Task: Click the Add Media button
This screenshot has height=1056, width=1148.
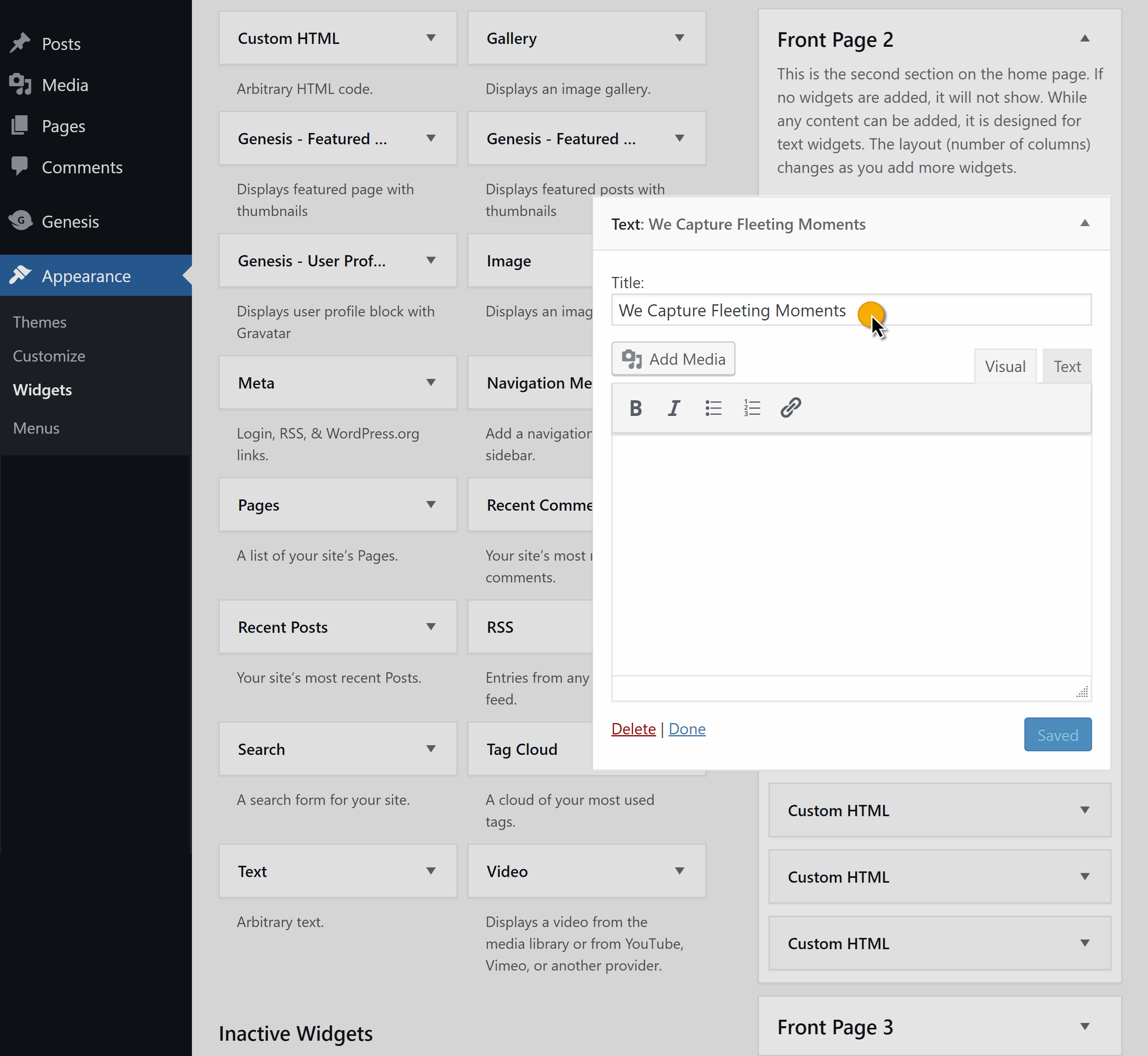Action: pos(673,359)
